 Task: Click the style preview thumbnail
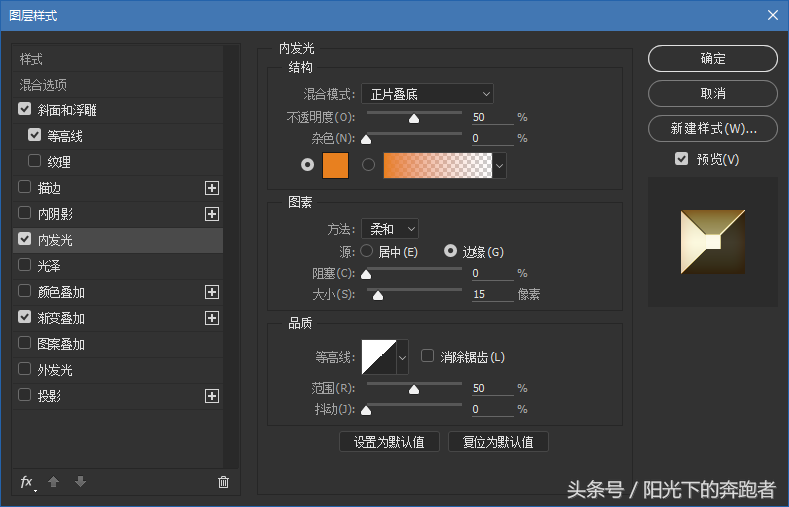[x=713, y=242]
